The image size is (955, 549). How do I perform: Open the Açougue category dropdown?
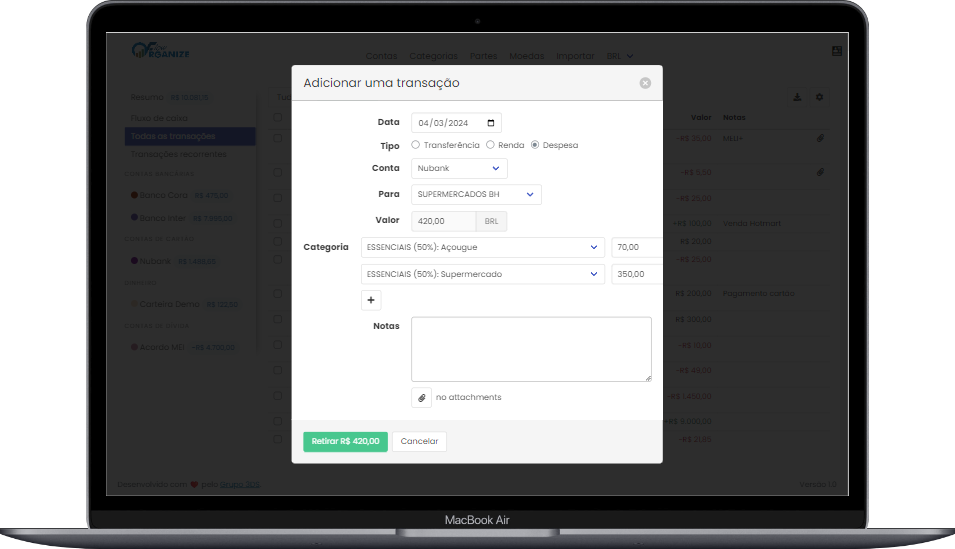pyautogui.click(x=483, y=247)
